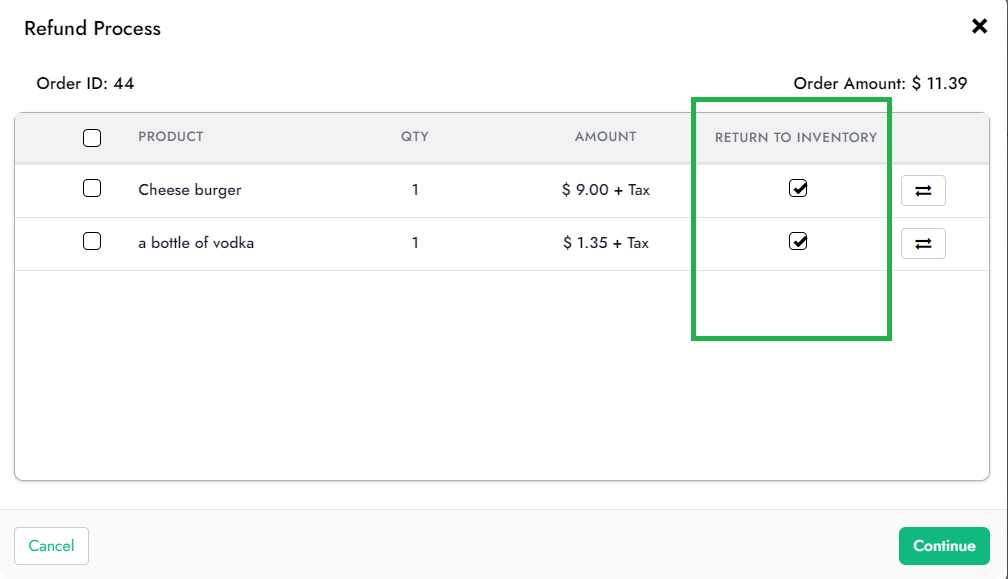This screenshot has width=1008, height=579.
Task: Click the Cancel button
Action: coord(51,546)
